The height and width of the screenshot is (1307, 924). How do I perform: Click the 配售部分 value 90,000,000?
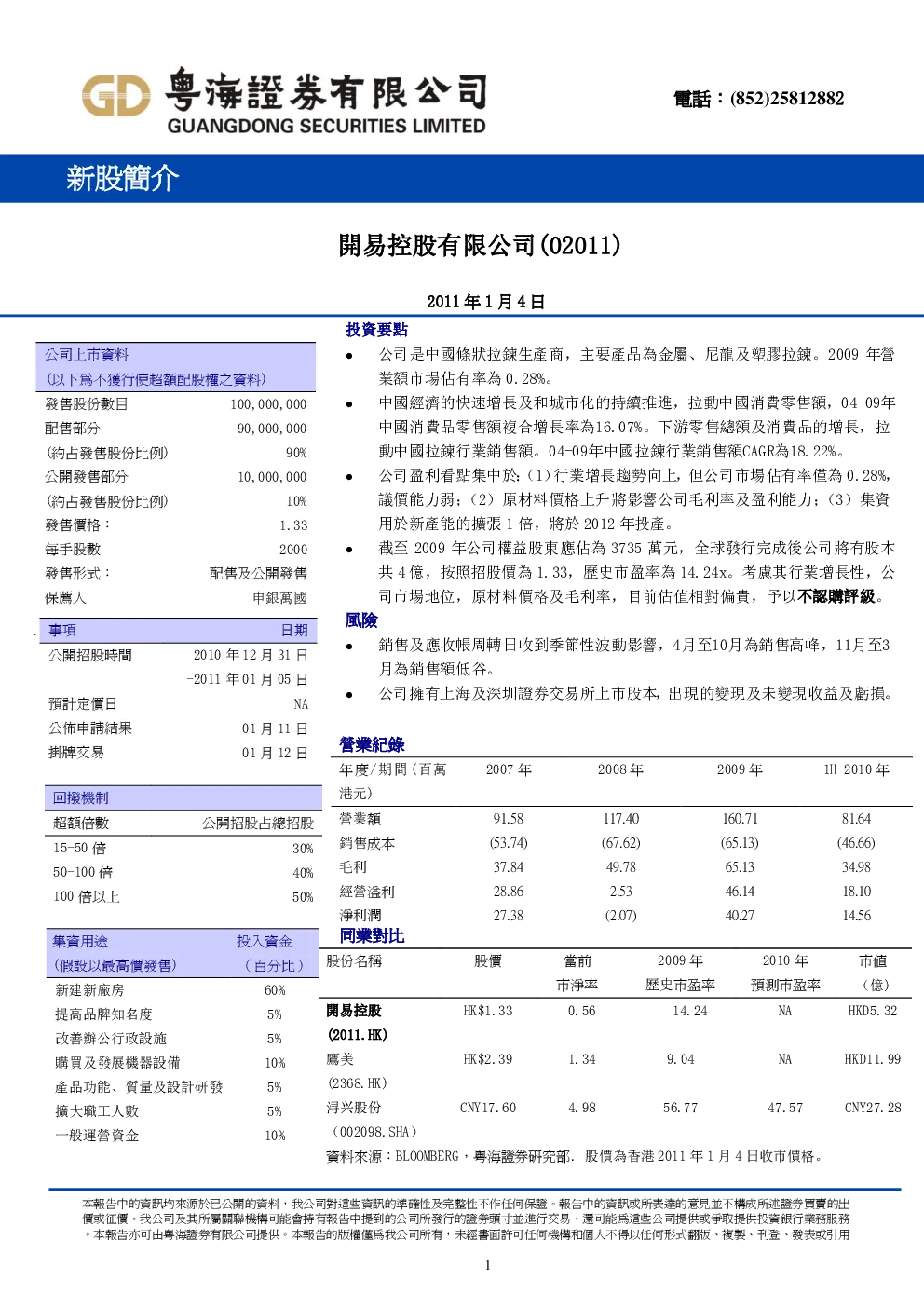(x=272, y=429)
